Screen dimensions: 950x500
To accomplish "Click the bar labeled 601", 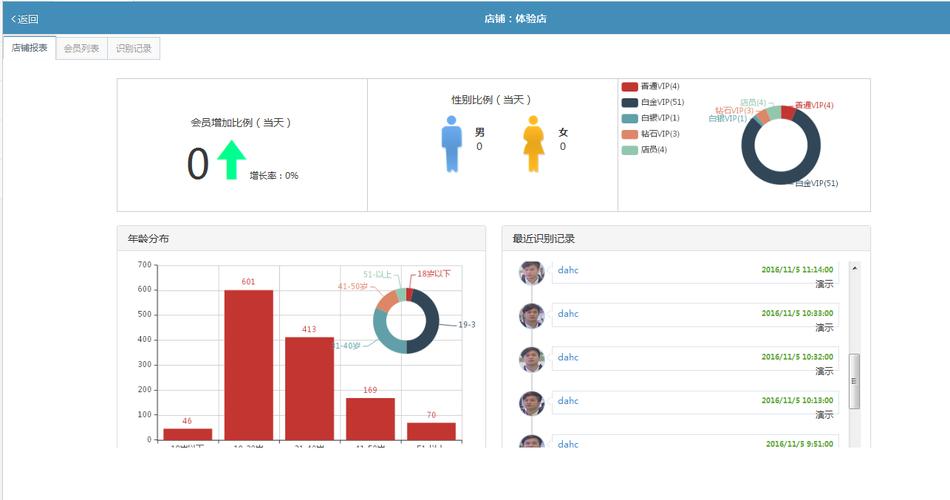I will pos(248,365).
